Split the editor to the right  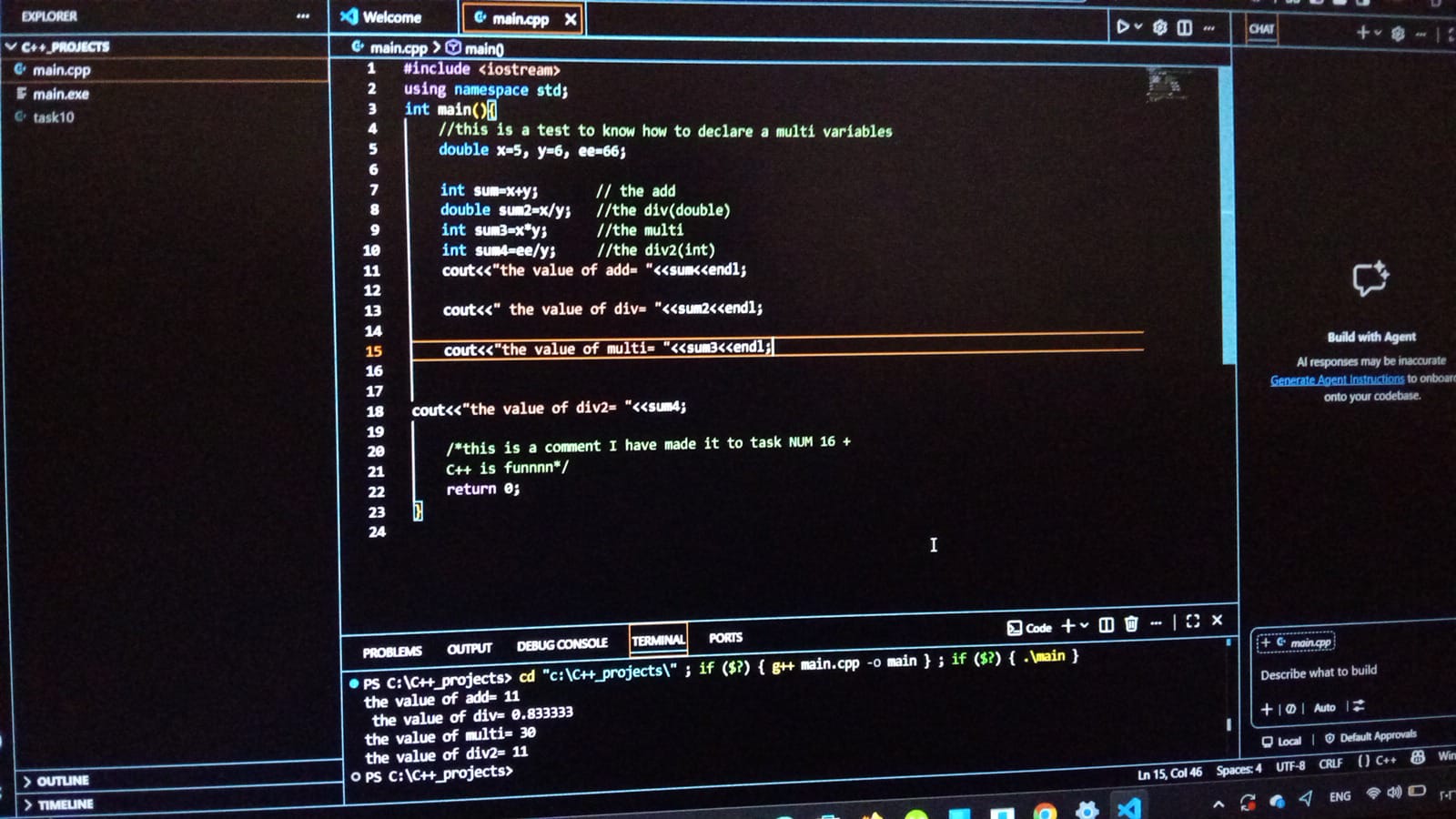[x=1185, y=27]
